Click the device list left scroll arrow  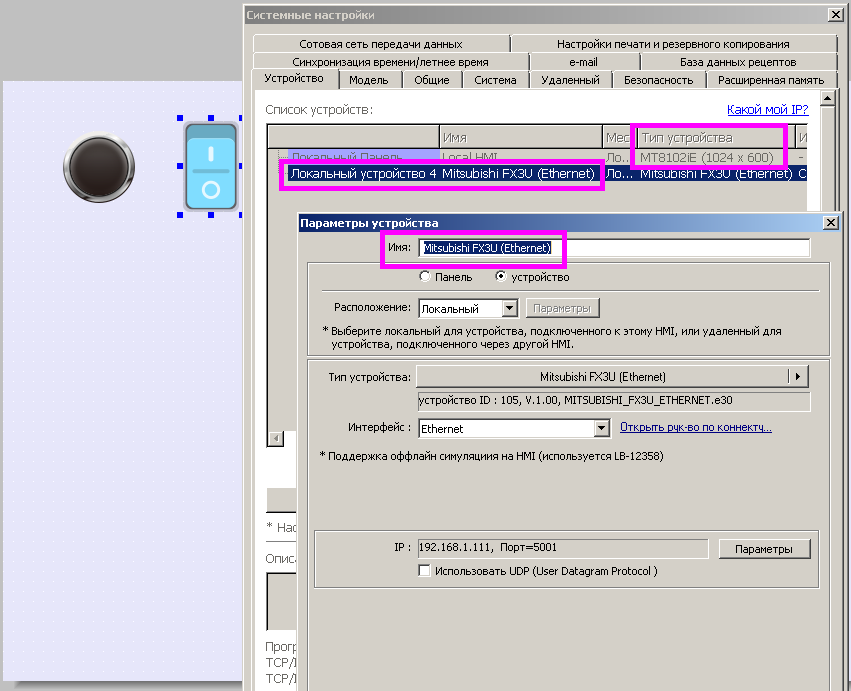tap(276, 438)
